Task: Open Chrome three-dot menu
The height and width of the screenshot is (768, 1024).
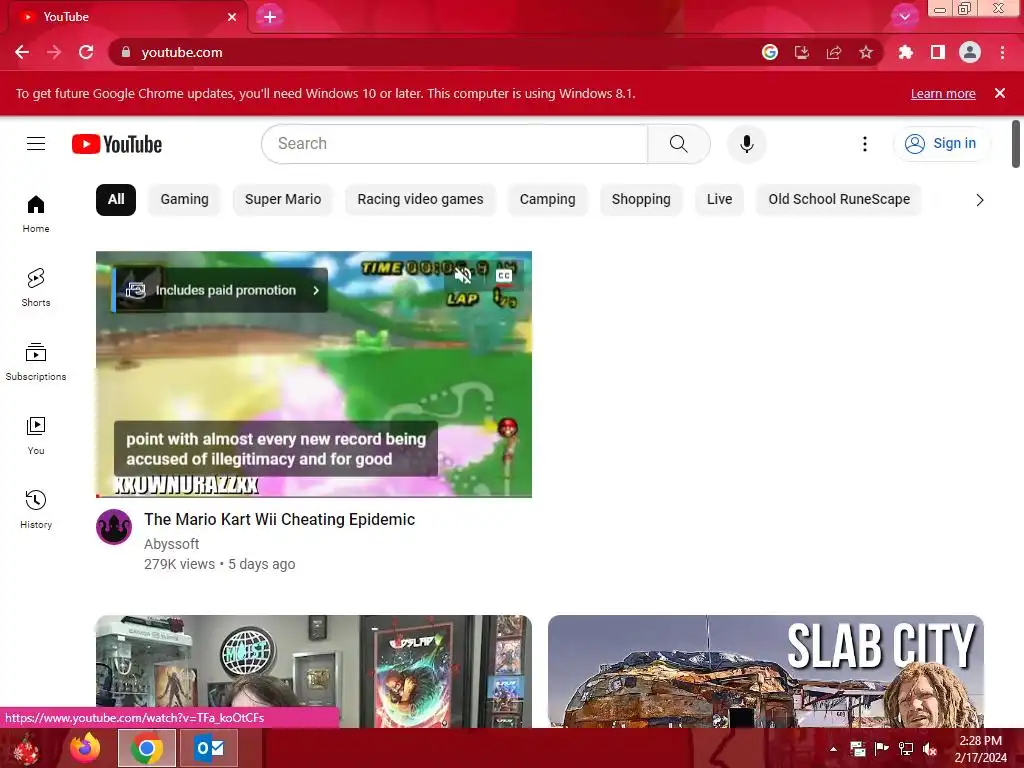Action: (1002, 52)
